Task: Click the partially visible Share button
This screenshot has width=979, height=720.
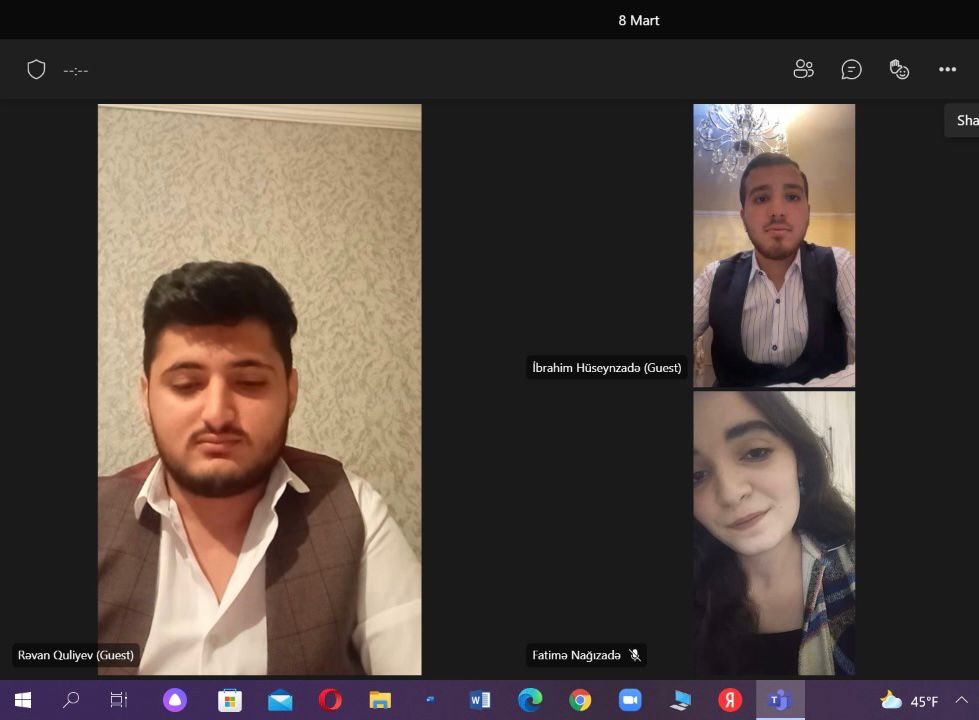Action: [x=962, y=120]
